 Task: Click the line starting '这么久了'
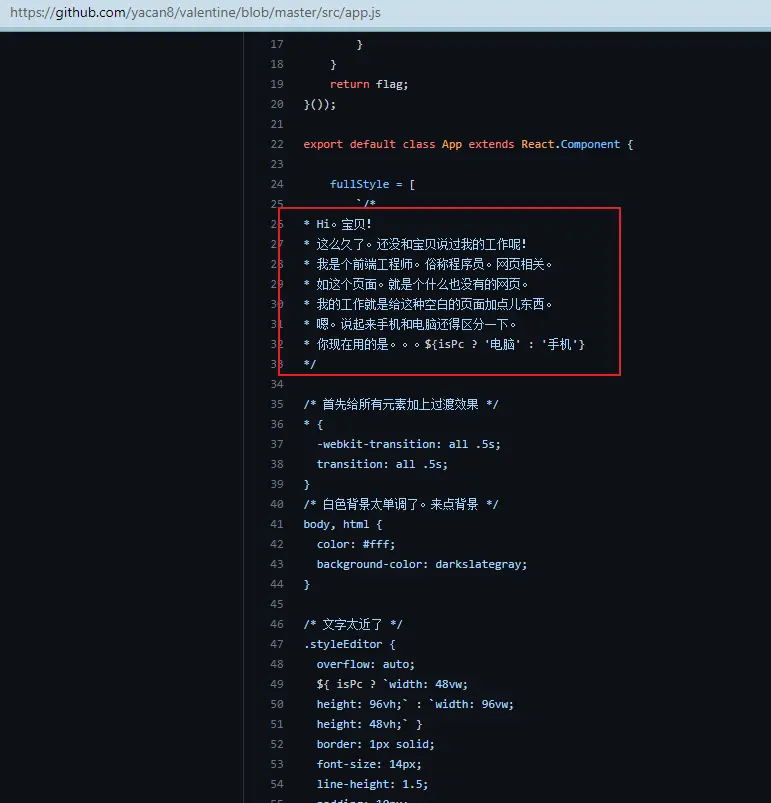pyautogui.click(x=415, y=244)
